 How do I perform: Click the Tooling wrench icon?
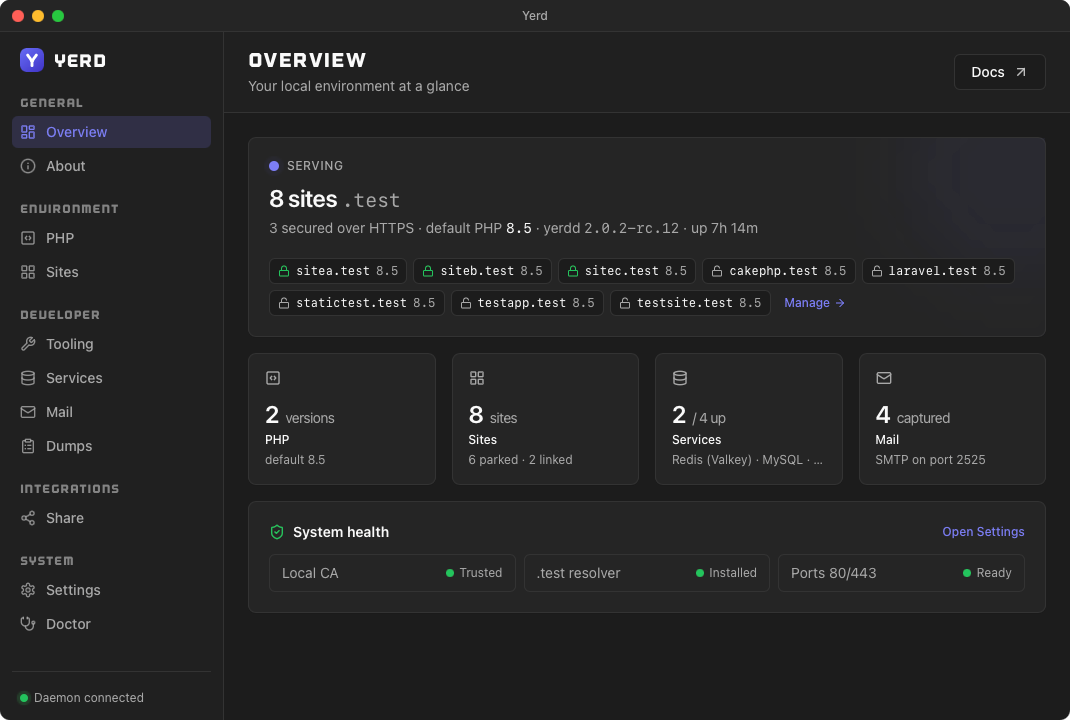(x=28, y=344)
